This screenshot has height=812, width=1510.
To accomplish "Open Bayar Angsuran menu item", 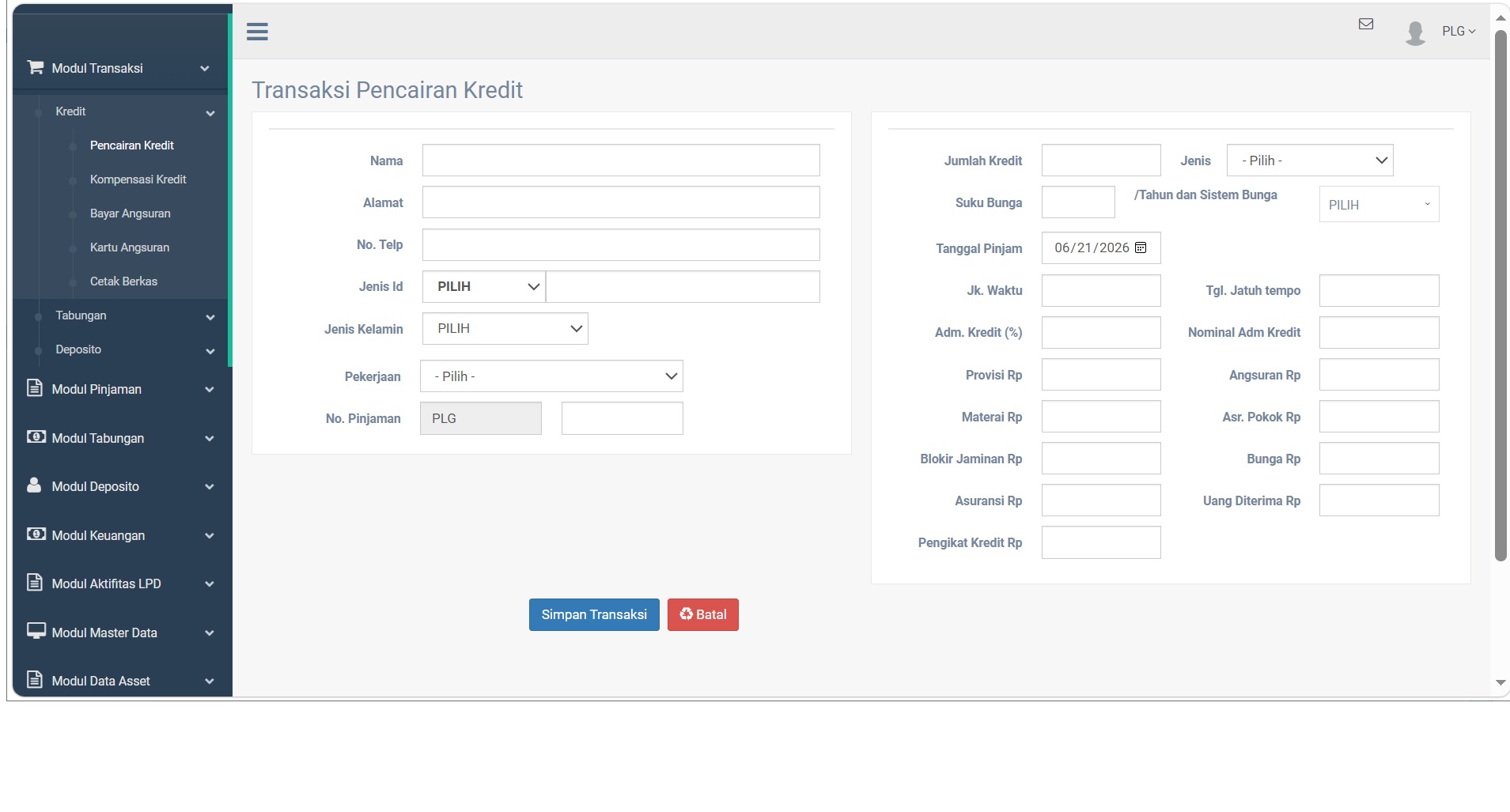I will [130, 213].
